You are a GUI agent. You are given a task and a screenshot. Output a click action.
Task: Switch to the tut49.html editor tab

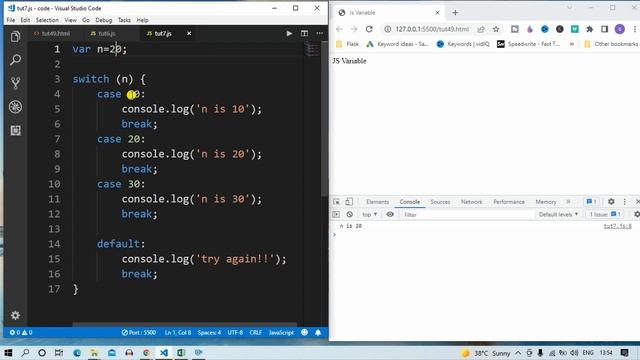click(52, 33)
